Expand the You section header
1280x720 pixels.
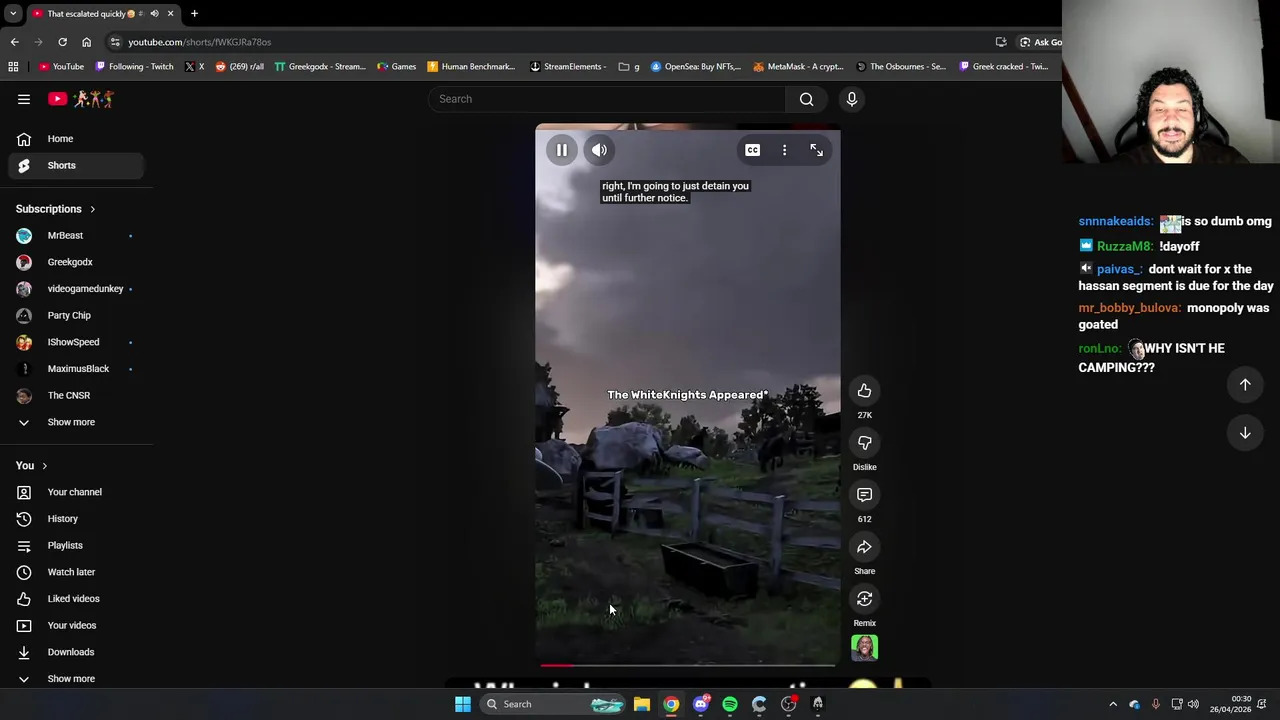click(32, 466)
